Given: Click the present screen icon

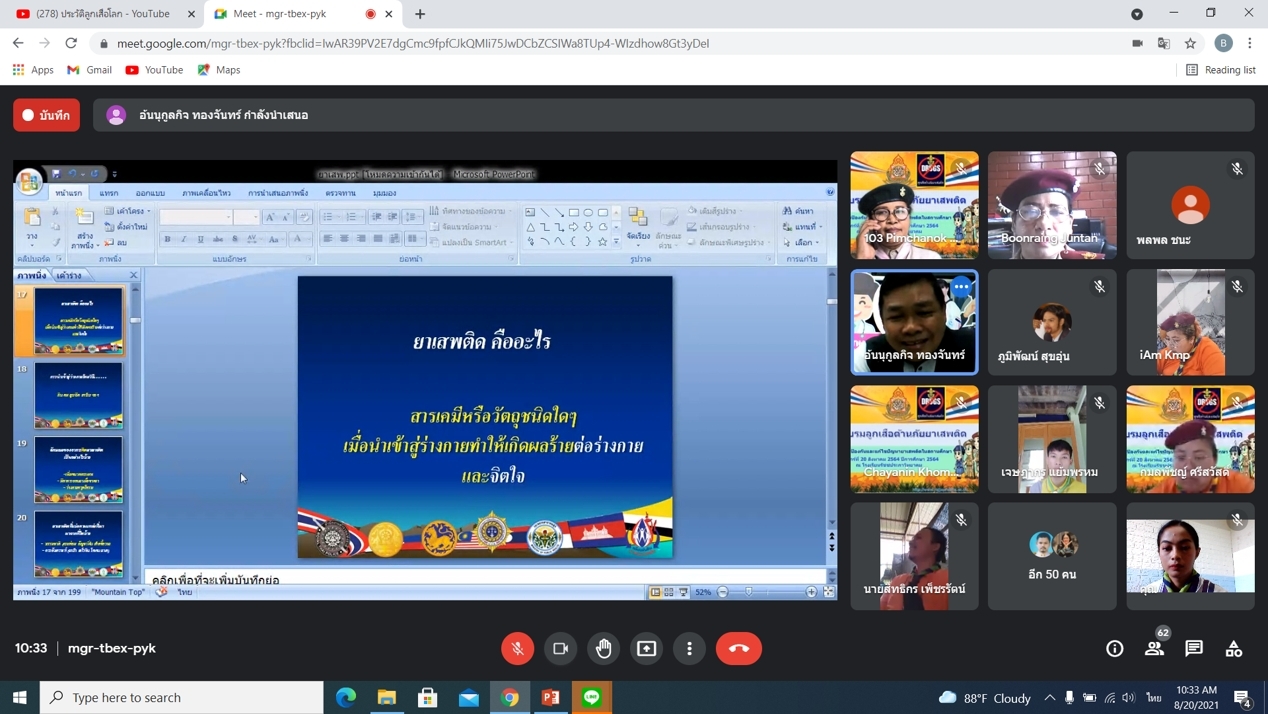Looking at the screenshot, I should (647, 648).
